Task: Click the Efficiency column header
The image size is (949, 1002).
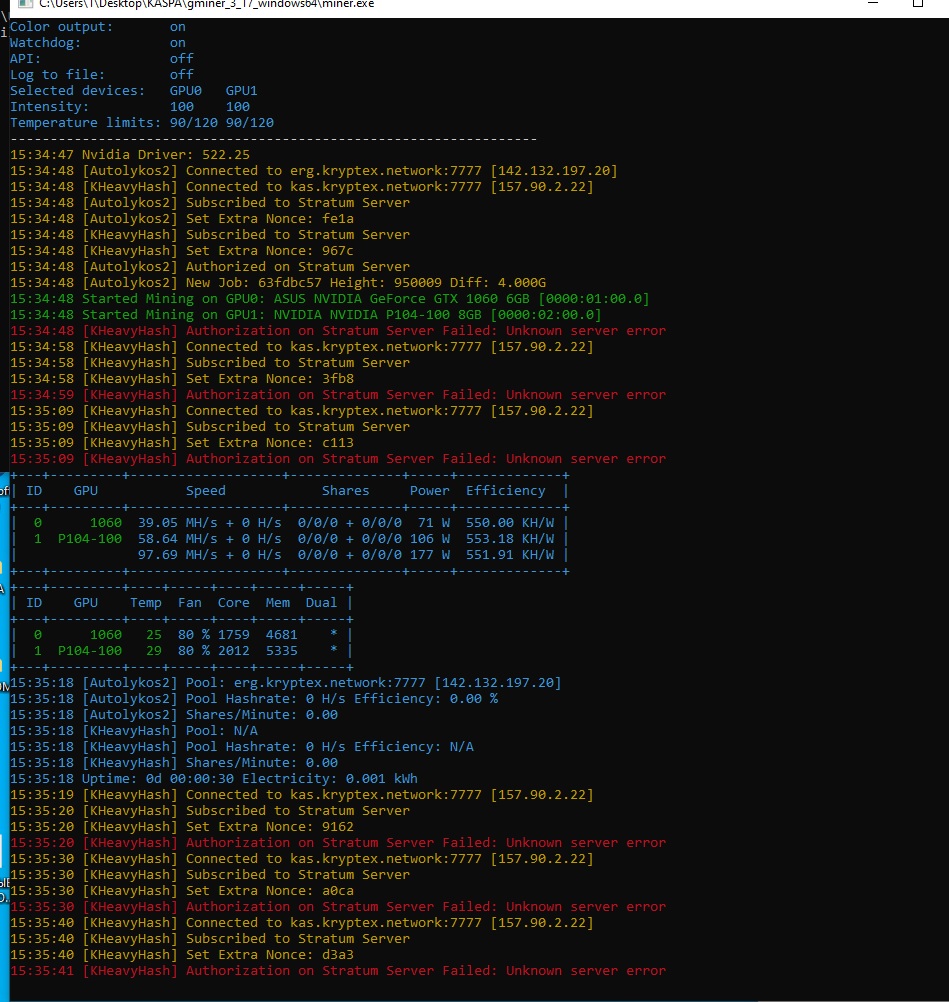Action: (x=505, y=491)
